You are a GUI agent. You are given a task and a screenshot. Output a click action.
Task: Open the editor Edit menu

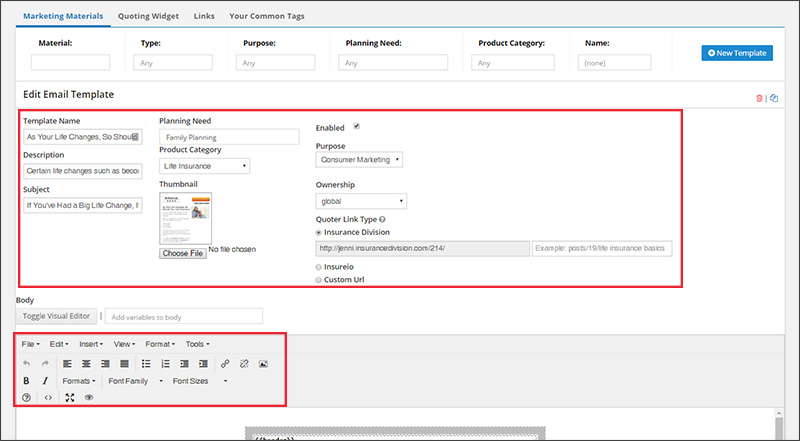(59, 344)
